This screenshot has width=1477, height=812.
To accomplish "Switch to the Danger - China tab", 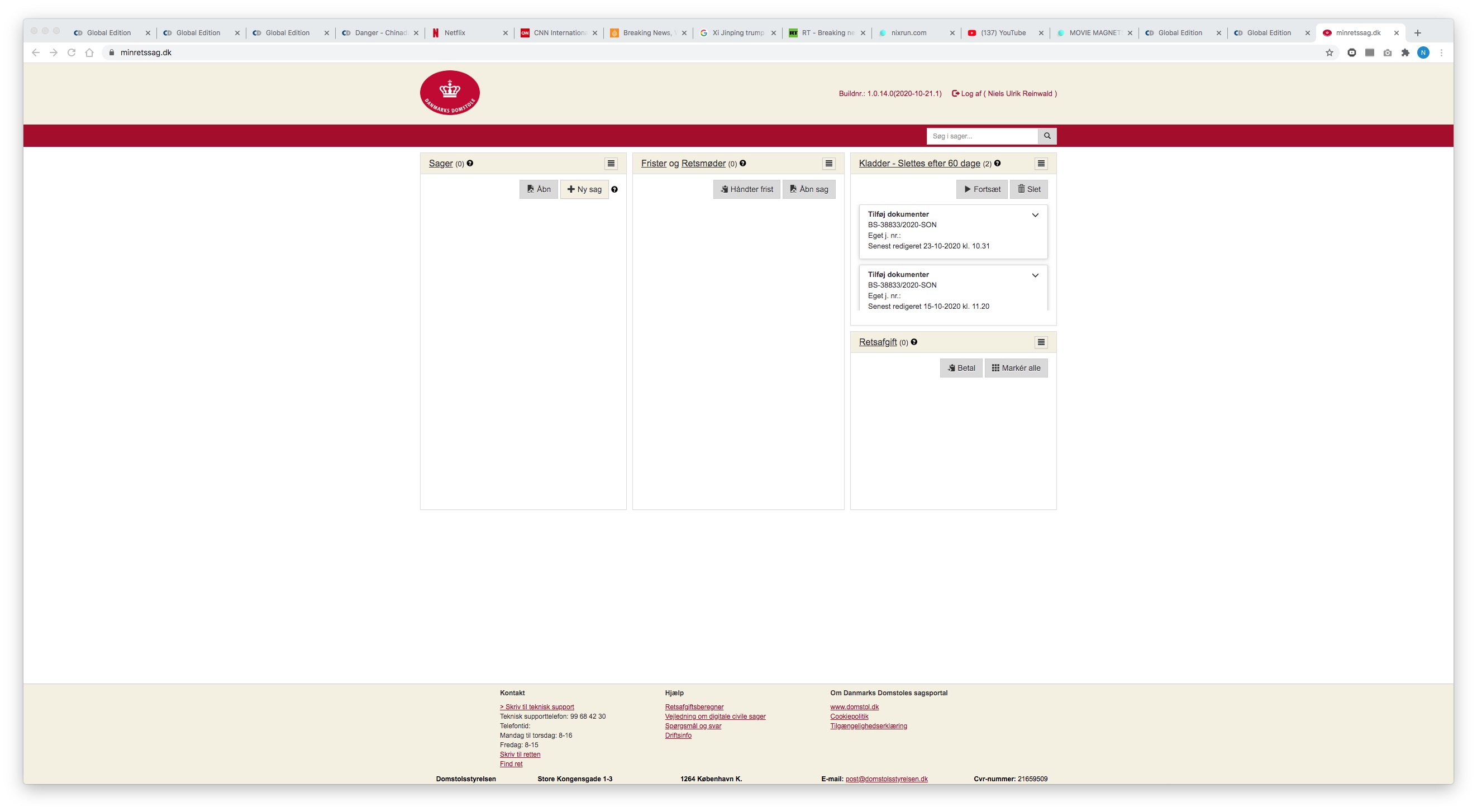I will tap(380, 32).
